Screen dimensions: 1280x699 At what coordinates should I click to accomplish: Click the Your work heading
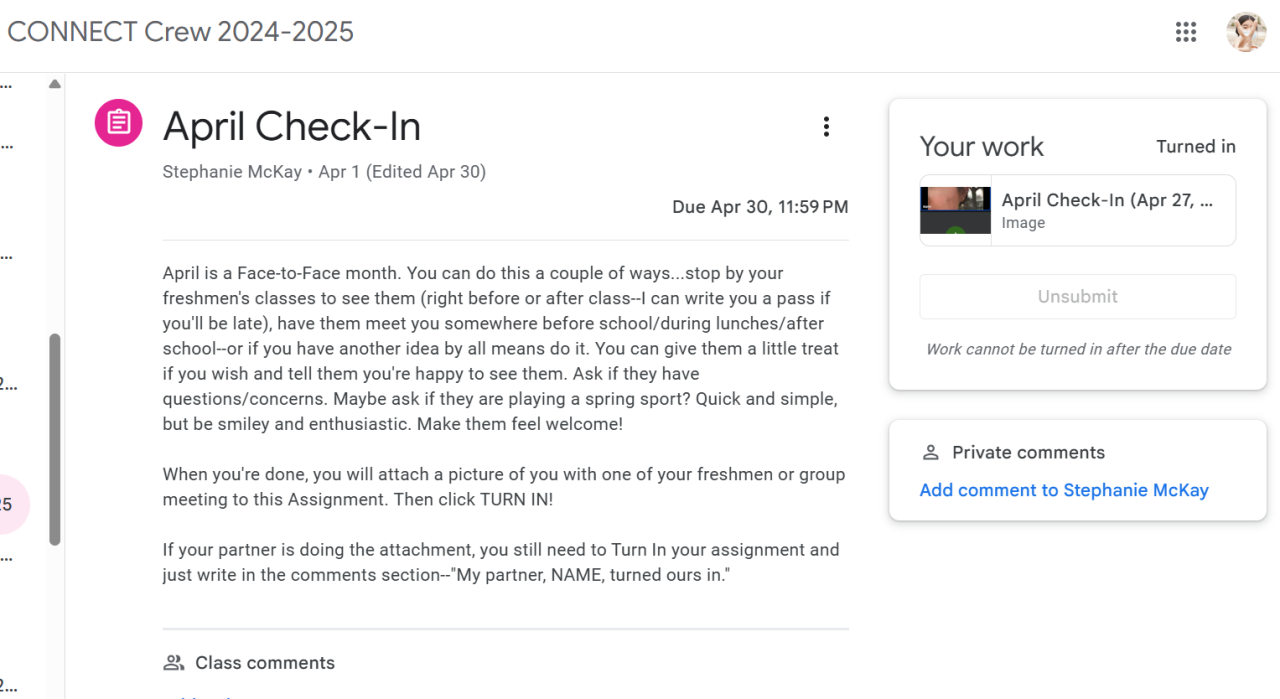[x=981, y=147]
